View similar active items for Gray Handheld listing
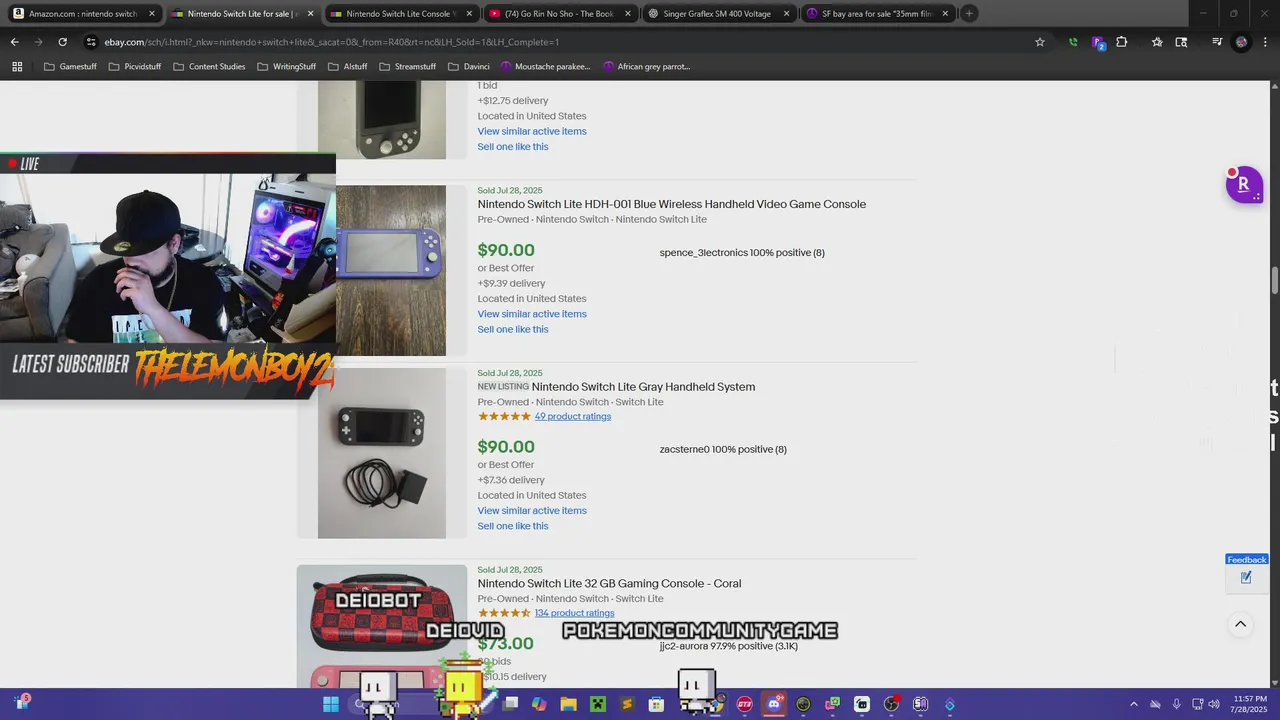 point(532,510)
